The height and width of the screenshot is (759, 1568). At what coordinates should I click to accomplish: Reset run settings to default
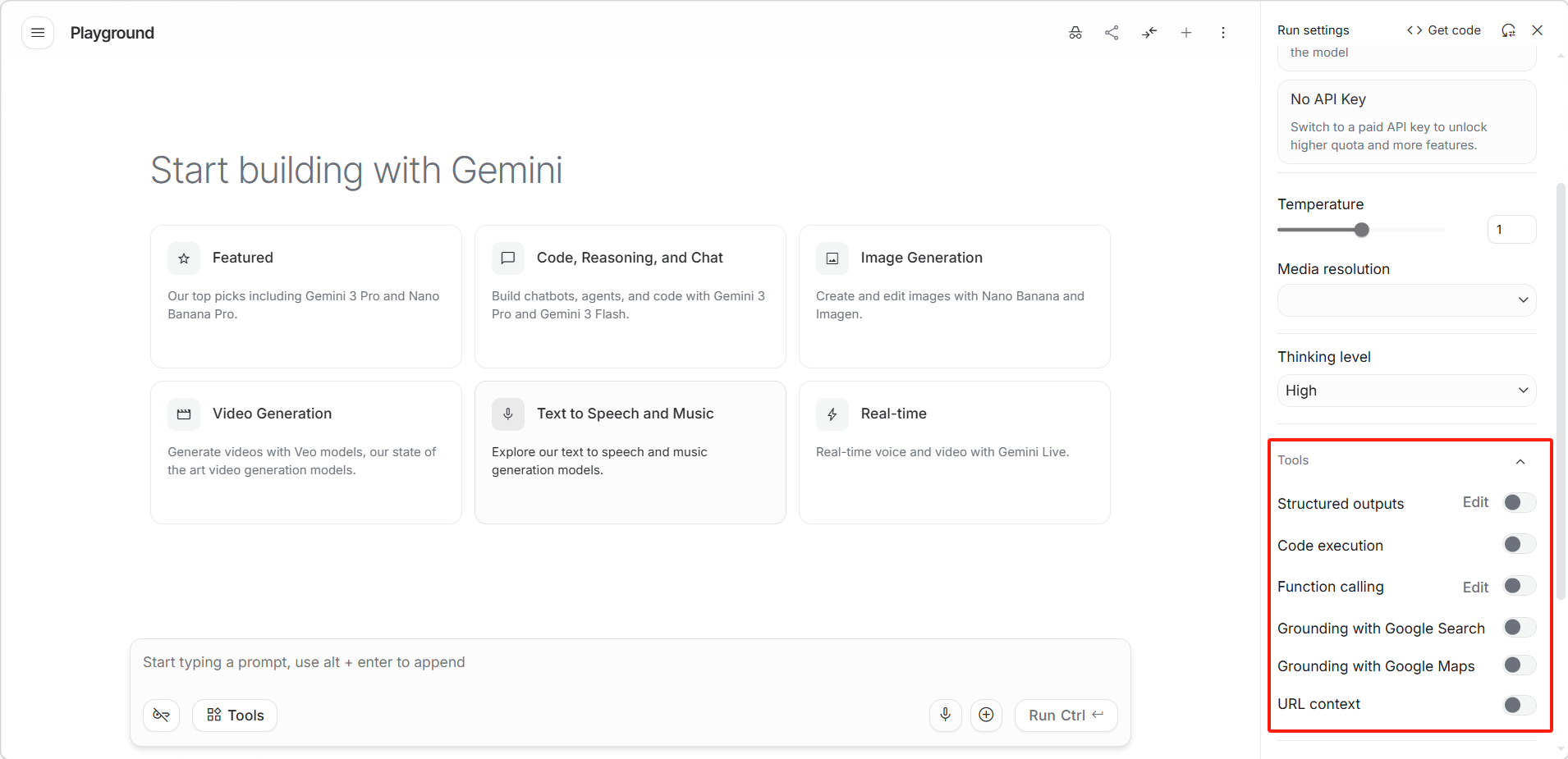1509,30
